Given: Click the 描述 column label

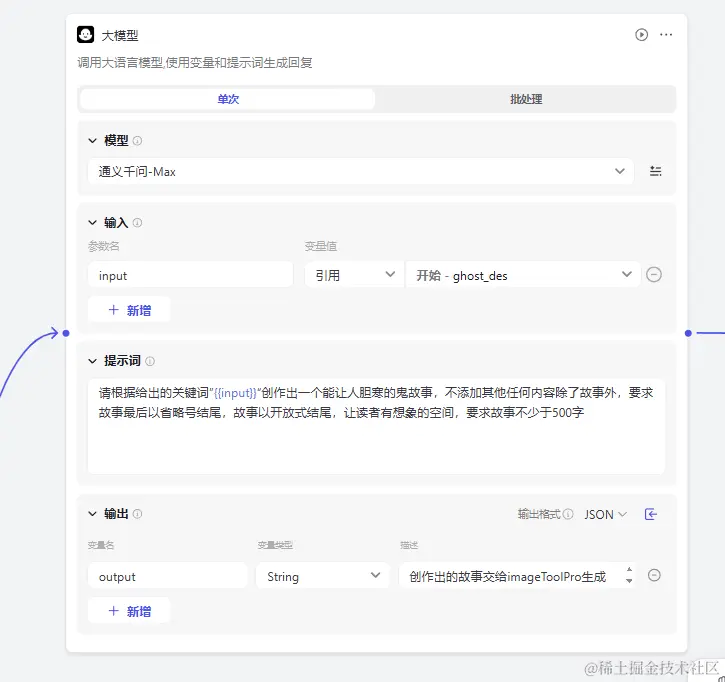Looking at the screenshot, I should tap(409, 545).
